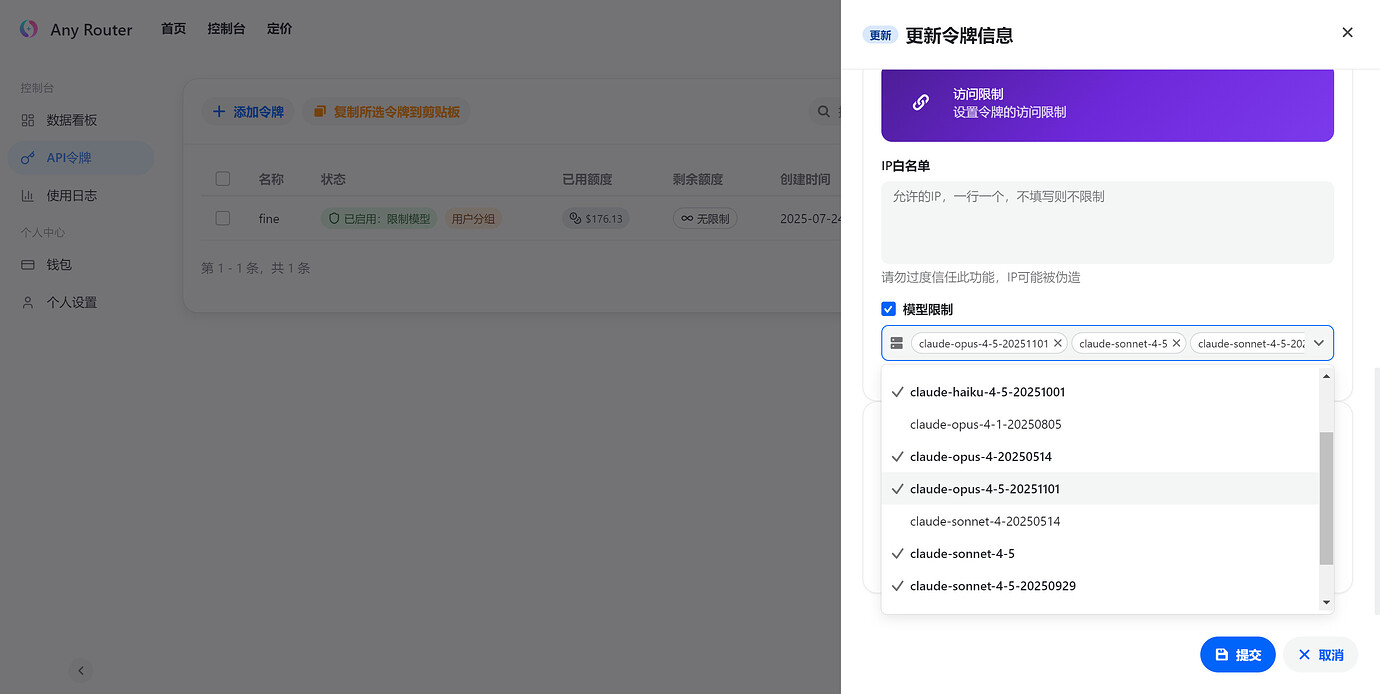Open the 定价 pricing page
This screenshot has width=1380, height=694.
pos(279,29)
